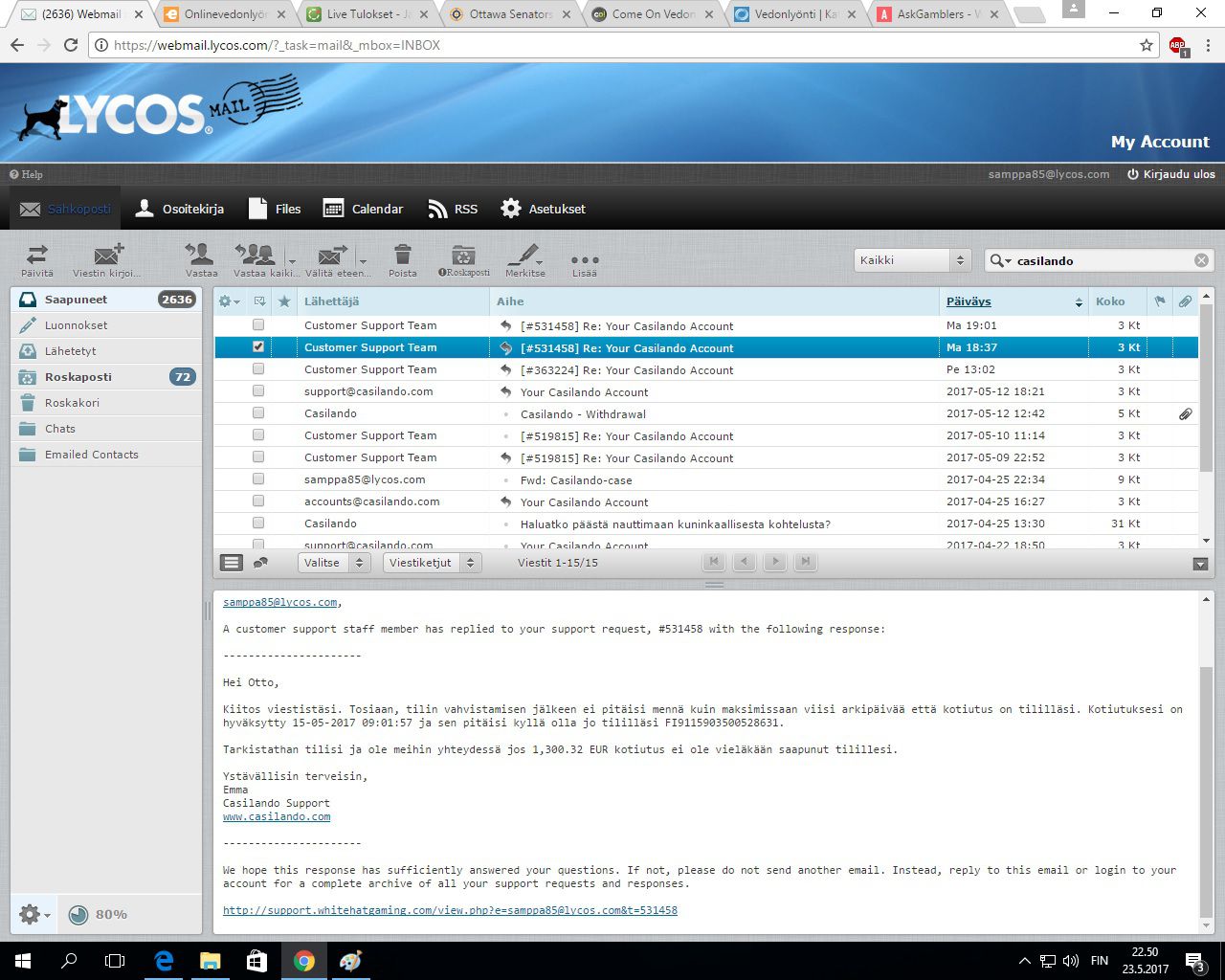Viewport: 1225px width, 980px height.
Task: Open the Roskakori trash folder
Action: click(106, 403)
